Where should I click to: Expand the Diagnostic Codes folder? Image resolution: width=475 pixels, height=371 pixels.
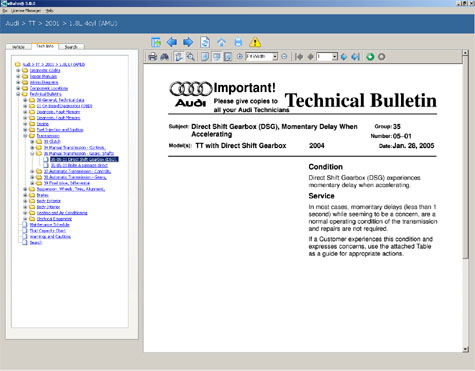pyautogui.click(x=18, y=70)
